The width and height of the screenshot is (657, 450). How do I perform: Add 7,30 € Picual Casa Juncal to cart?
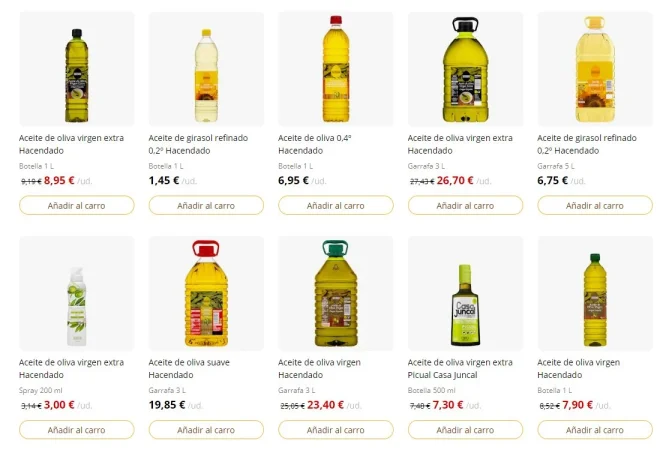coord(465,430)
